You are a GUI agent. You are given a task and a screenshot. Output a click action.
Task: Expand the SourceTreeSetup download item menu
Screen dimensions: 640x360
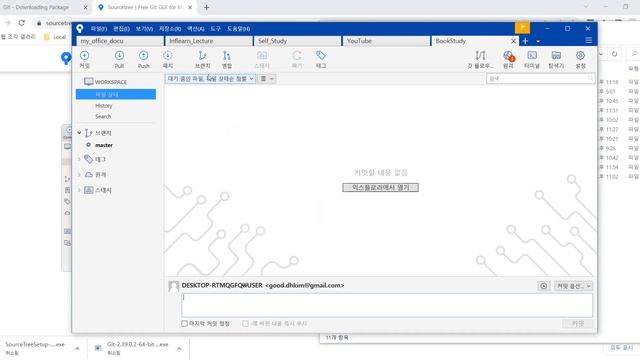coord(77,348)
